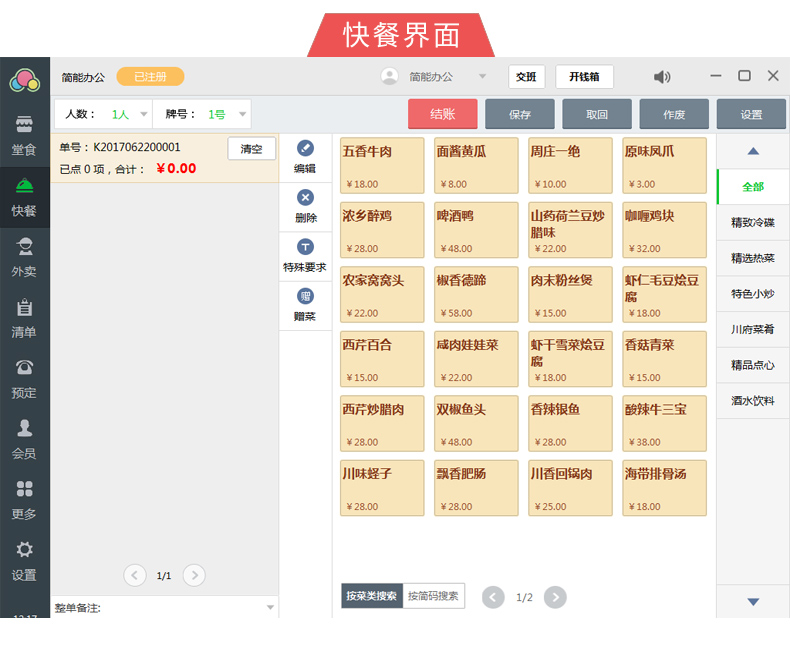
Task: Move category list down with arrow
Action: pyautogui.click(x=753, y=601)
